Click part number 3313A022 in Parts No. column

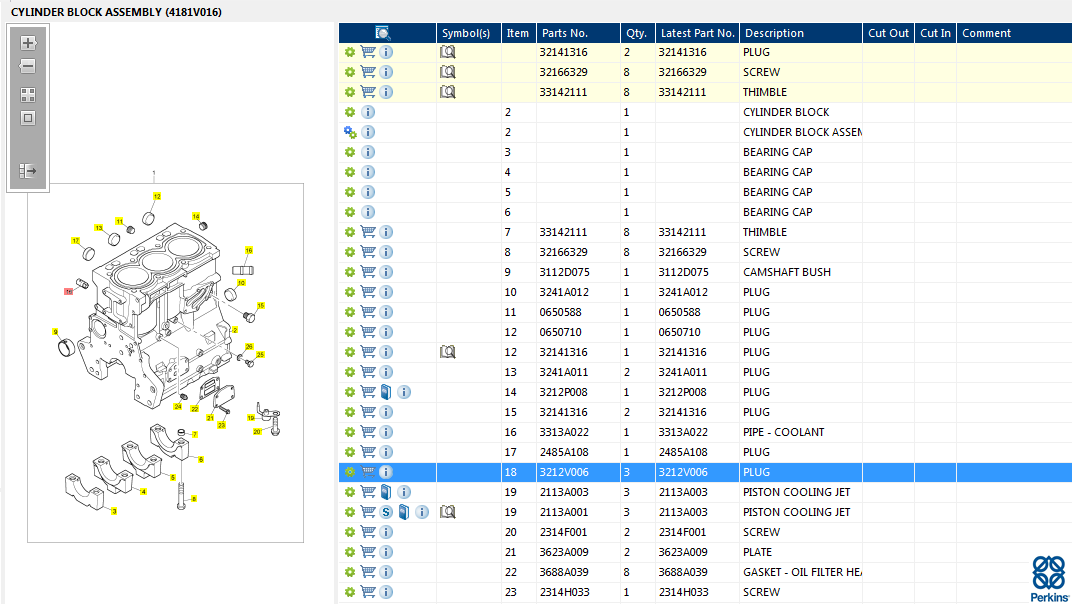click(x=564, y=432)
